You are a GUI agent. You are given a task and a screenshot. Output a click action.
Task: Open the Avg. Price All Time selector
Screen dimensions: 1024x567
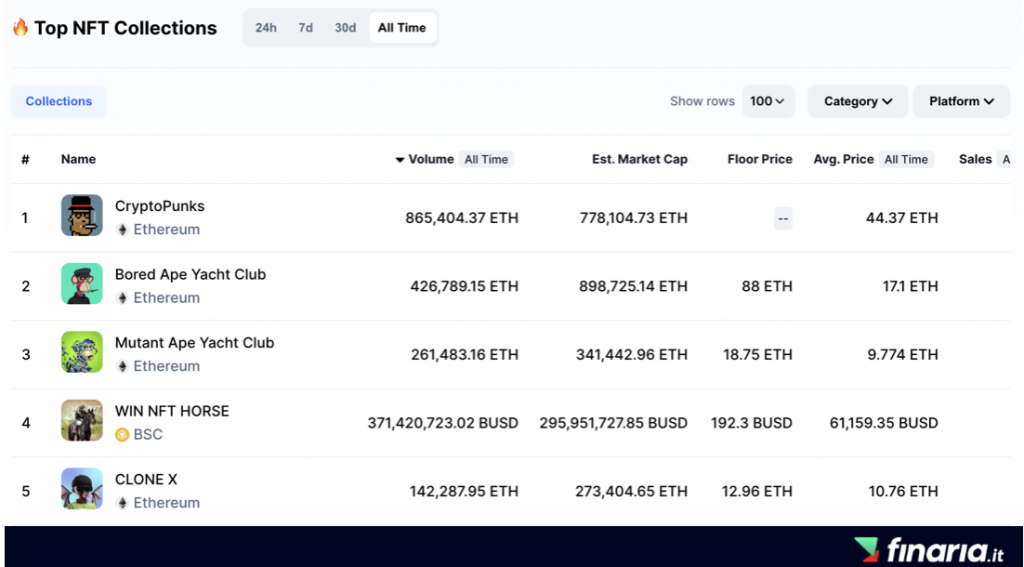click(x=906, y=159)
